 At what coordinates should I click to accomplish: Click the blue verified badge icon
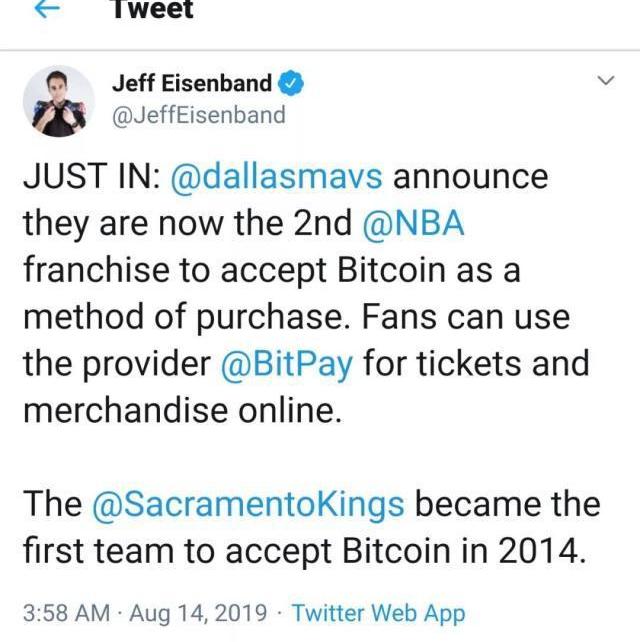click(x=291, y=83)
